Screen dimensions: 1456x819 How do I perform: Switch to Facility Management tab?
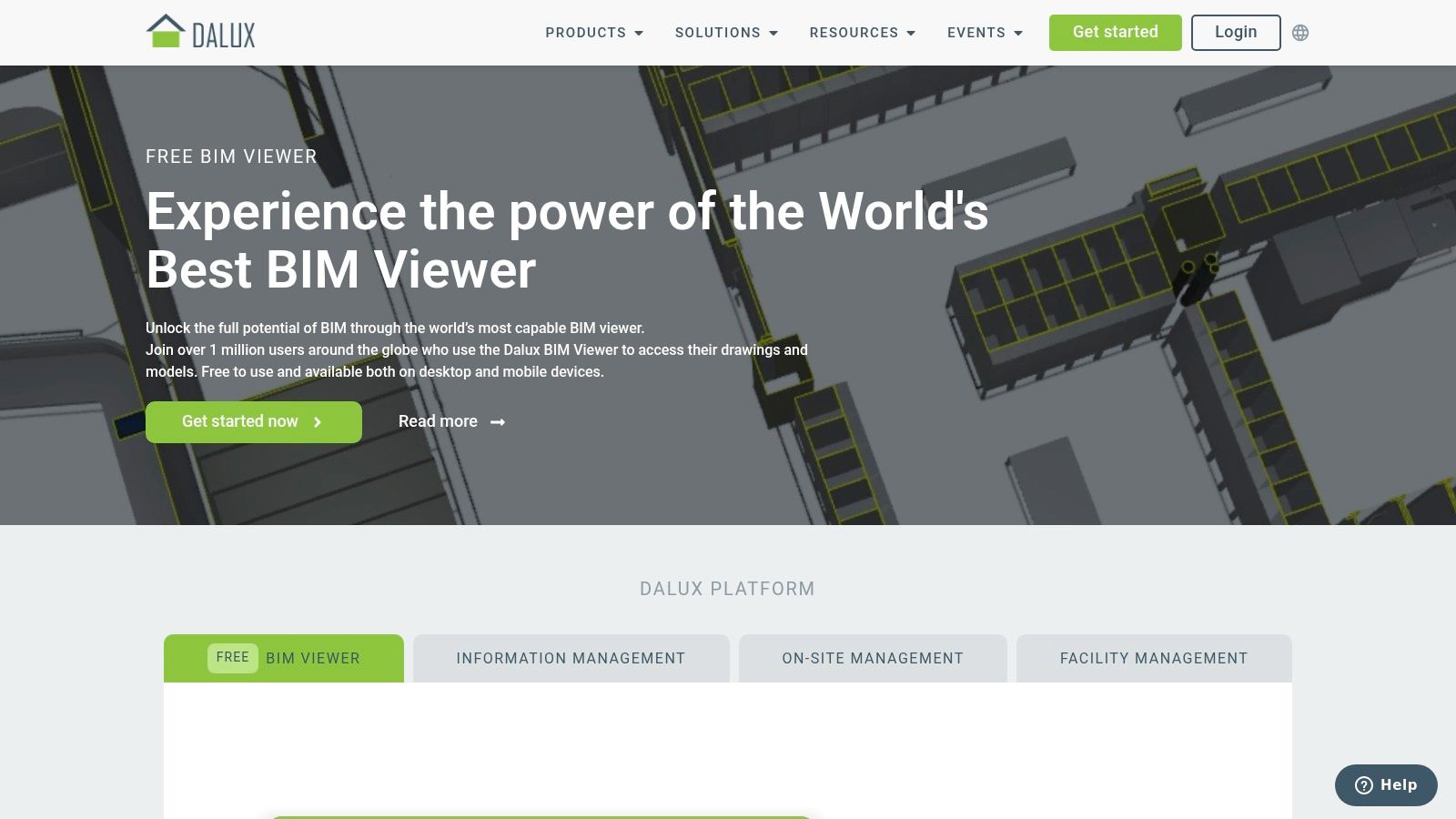[1154, 658]
